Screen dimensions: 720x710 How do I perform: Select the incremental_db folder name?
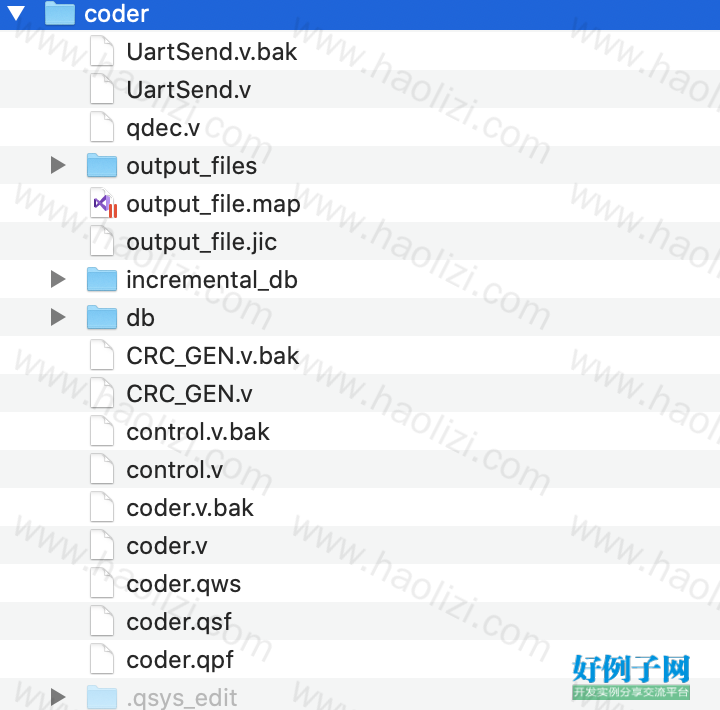click(x=212, y=280)
